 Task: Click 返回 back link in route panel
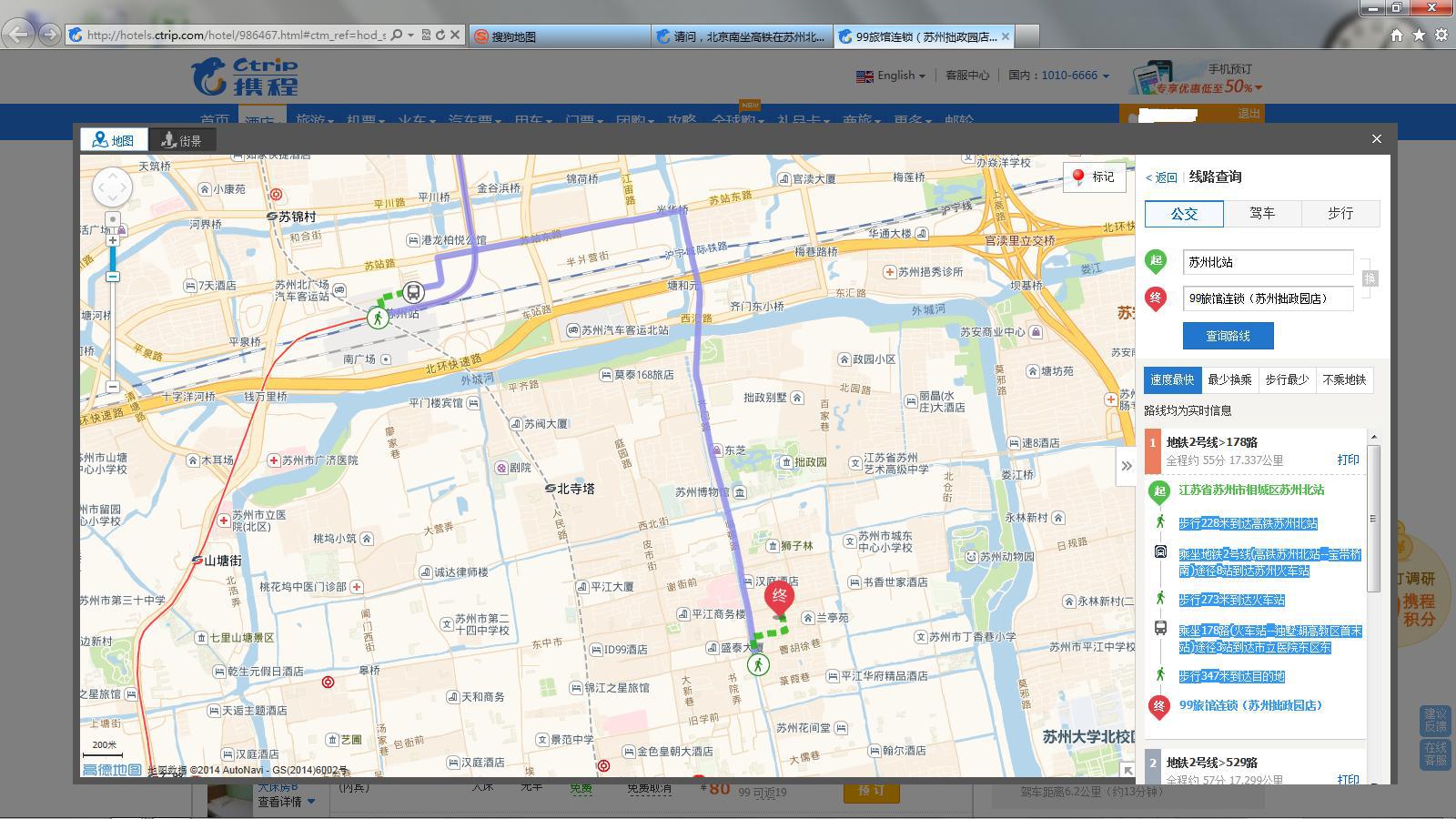pos(1162,177)
